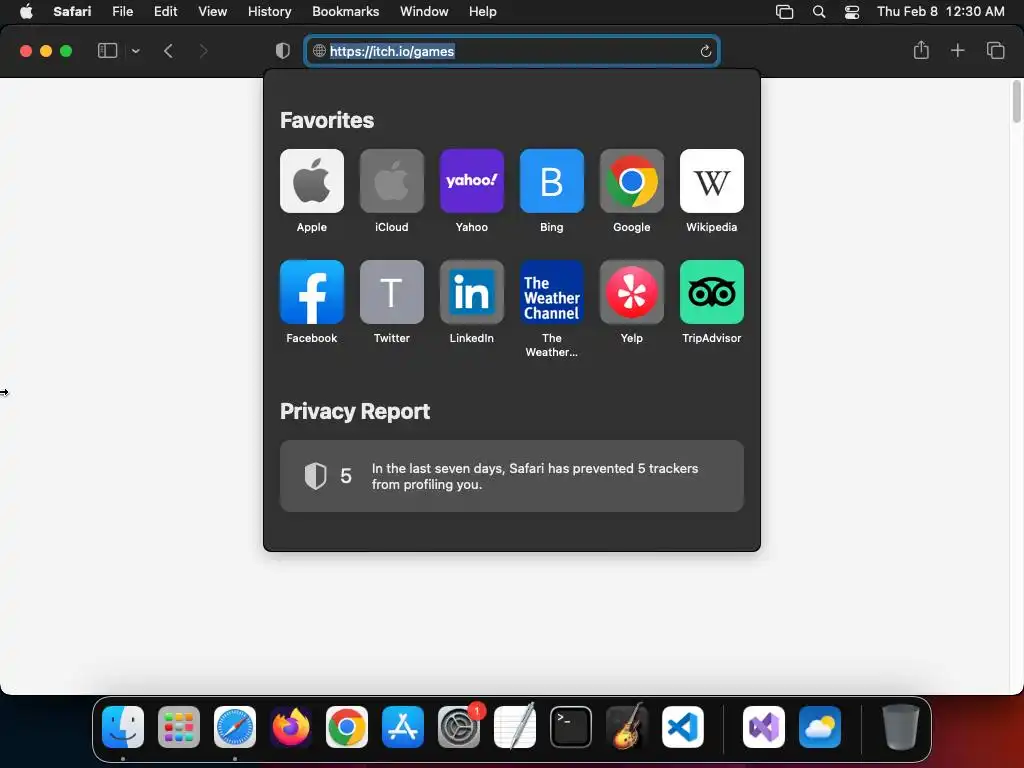Open the Wikipedia favorite

pos(711,181)
